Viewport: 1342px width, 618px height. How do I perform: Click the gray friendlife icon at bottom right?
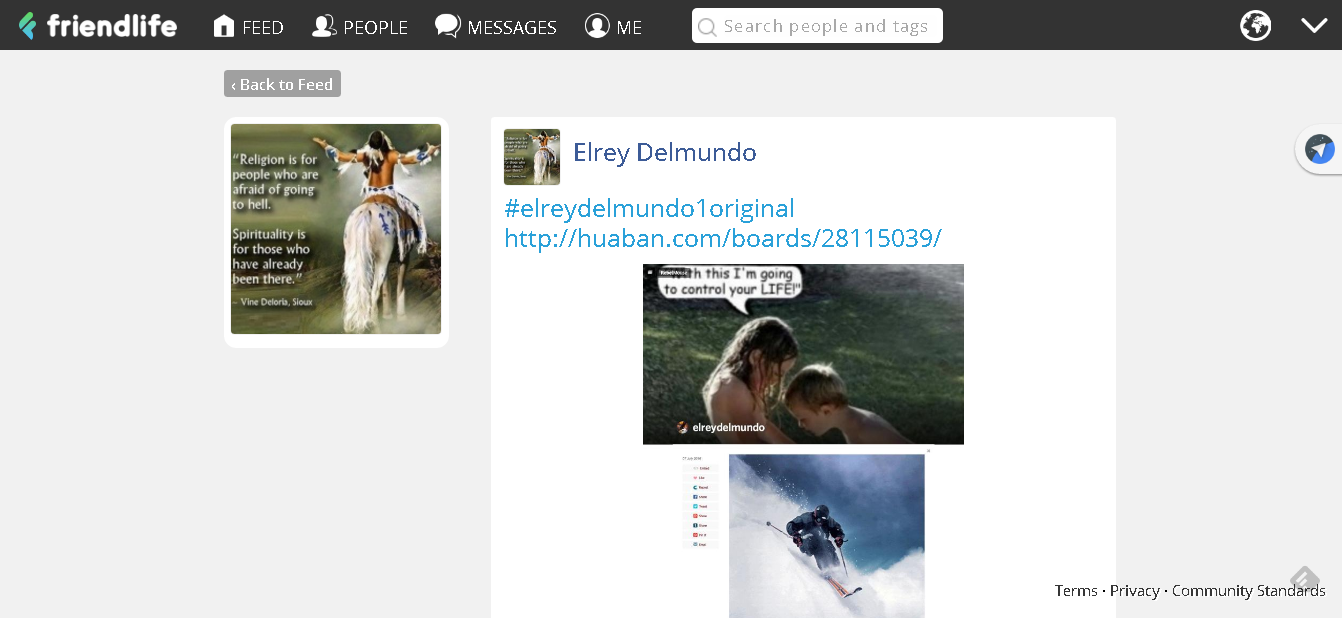[x=1304, y=578]
